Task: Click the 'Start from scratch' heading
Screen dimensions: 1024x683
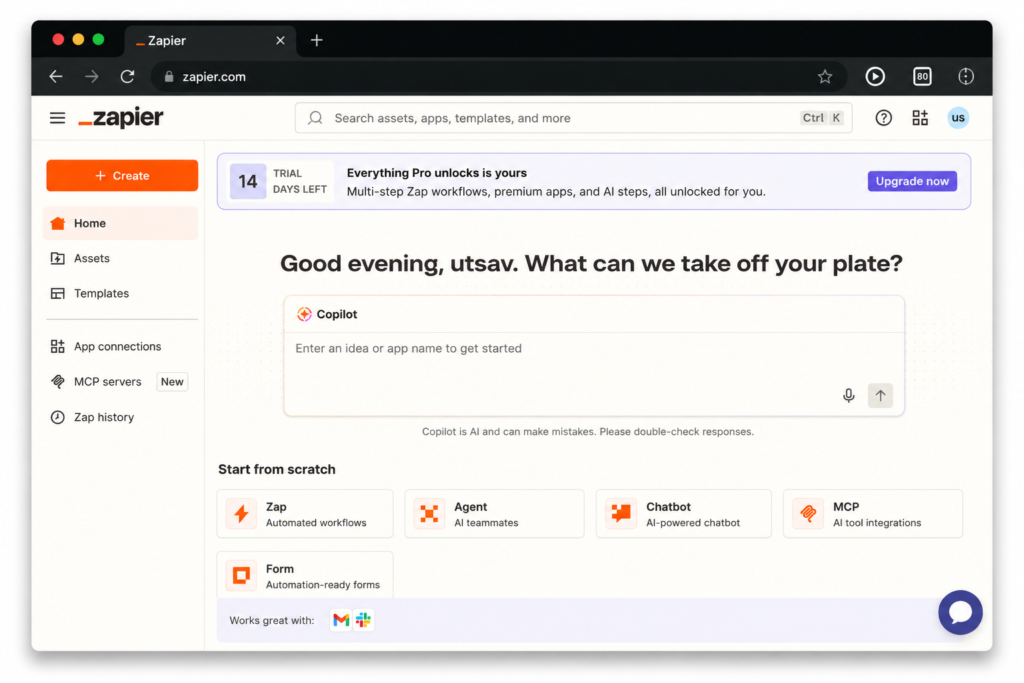Action: click(277, 469)
